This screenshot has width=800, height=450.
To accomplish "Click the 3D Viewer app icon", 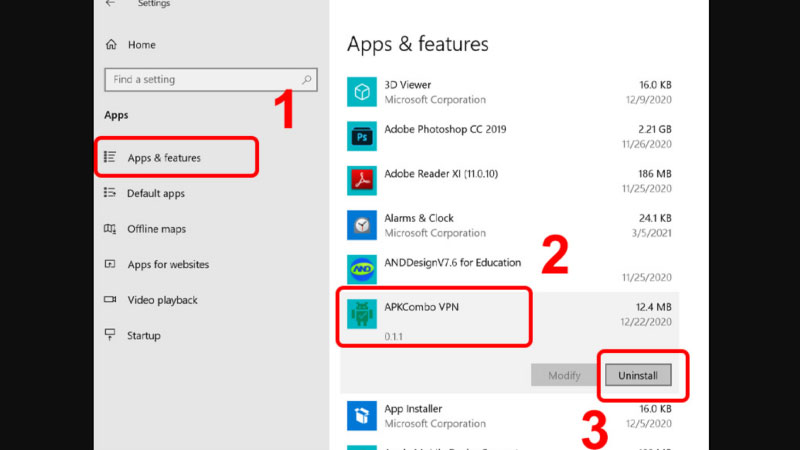I will click(x=360, y=92).
